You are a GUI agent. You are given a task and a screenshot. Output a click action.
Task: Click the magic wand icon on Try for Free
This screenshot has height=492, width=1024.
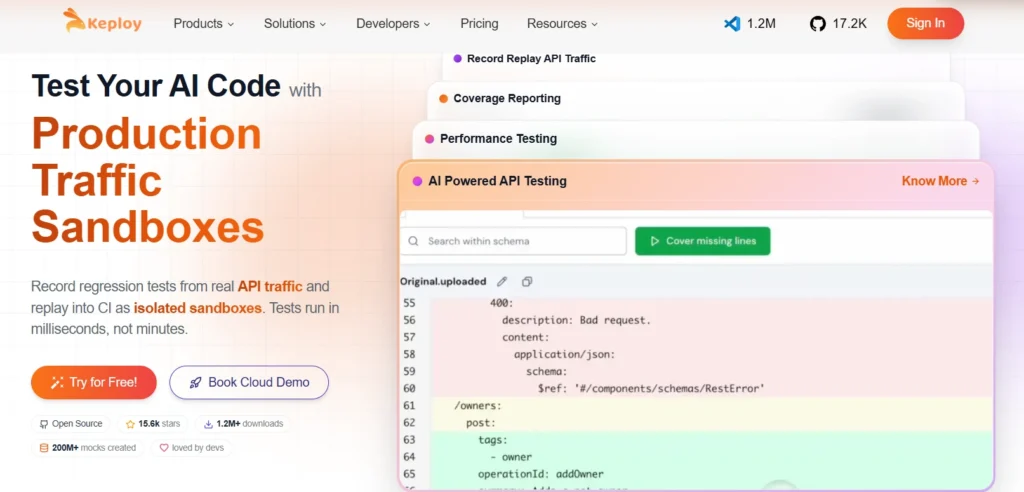point(57,382)
